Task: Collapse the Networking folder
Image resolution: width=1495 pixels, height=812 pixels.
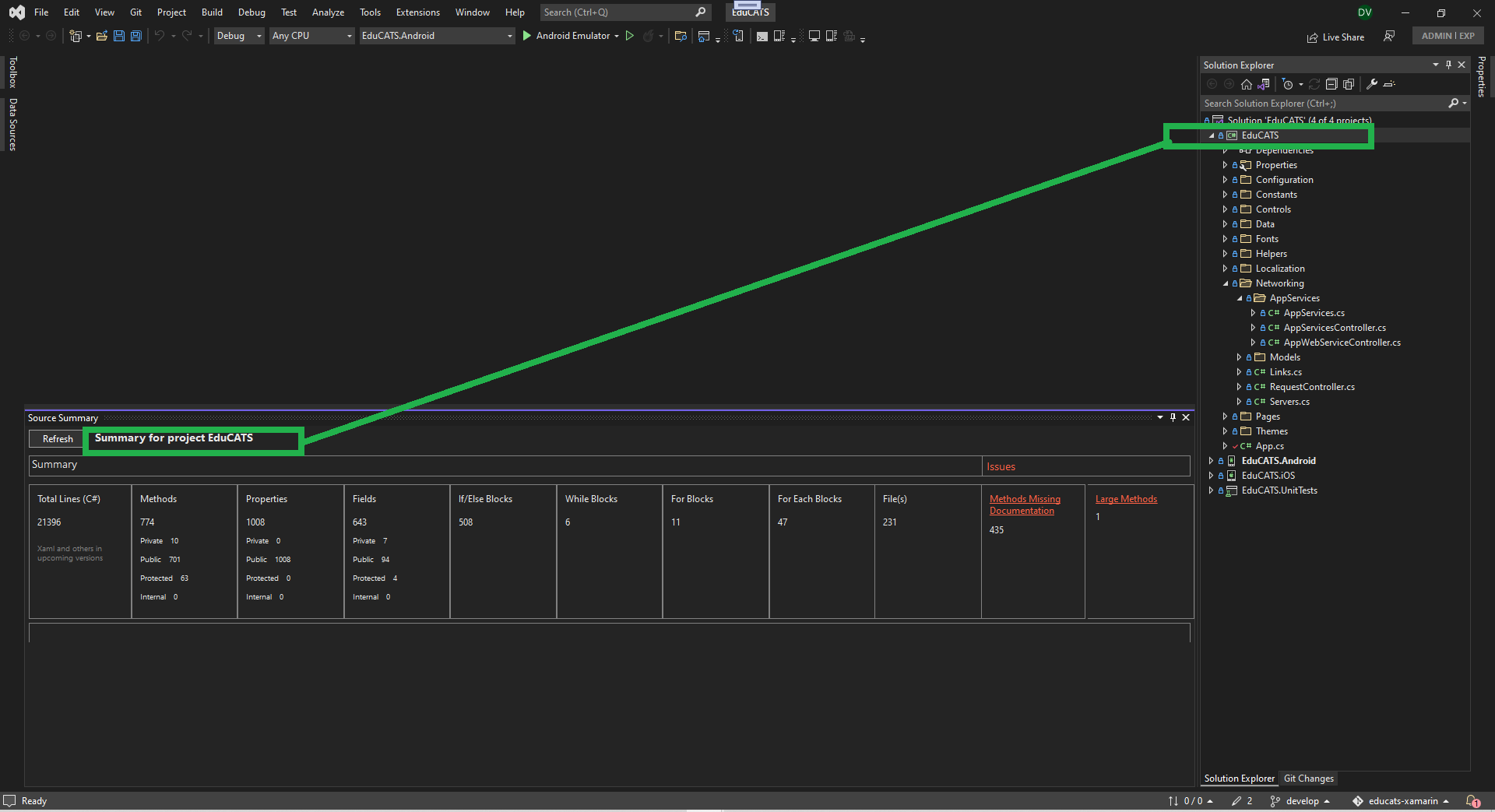Action: click(1226, 283)
